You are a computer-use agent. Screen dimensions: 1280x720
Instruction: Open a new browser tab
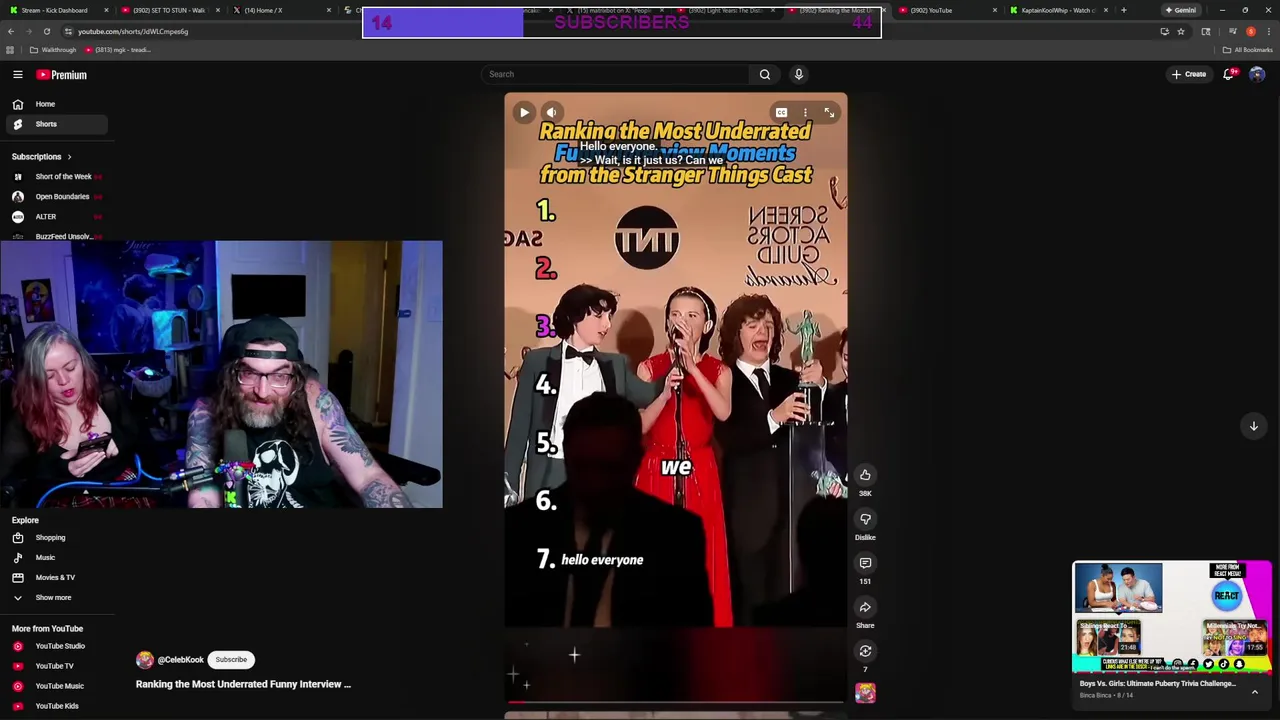click(1123, 10)
